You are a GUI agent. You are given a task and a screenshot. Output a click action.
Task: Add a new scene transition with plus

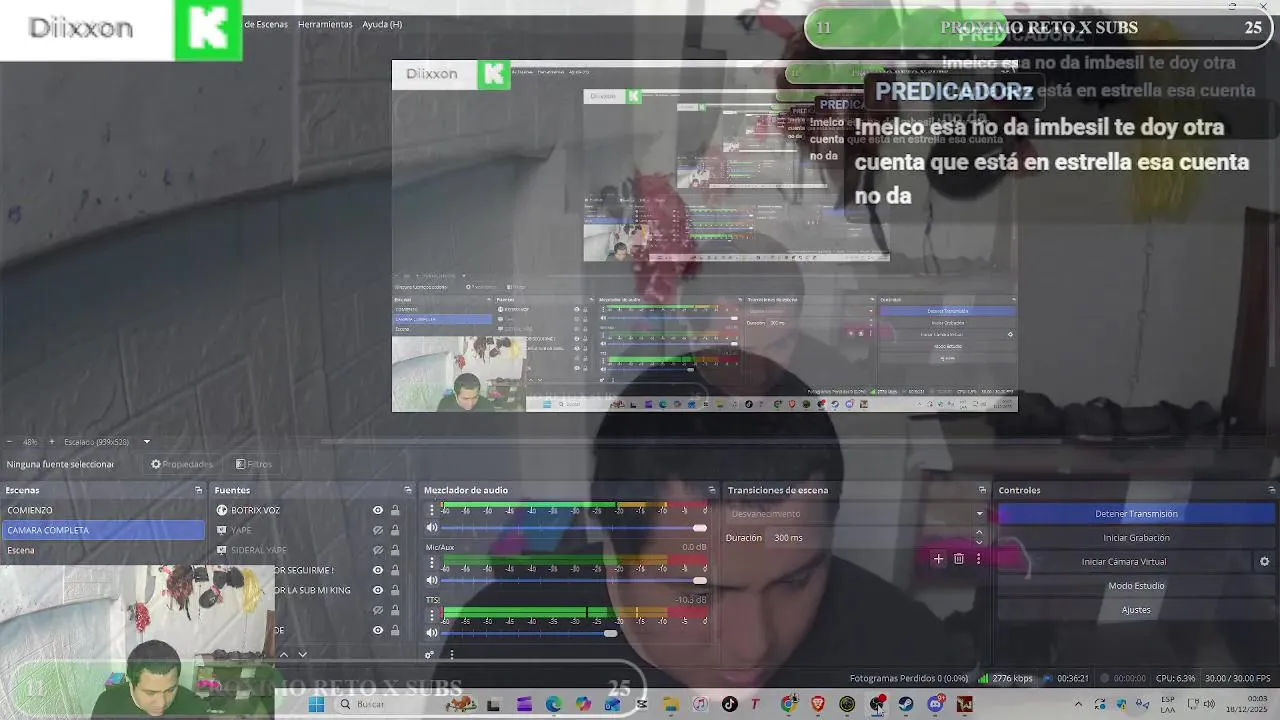pos(938,559)
